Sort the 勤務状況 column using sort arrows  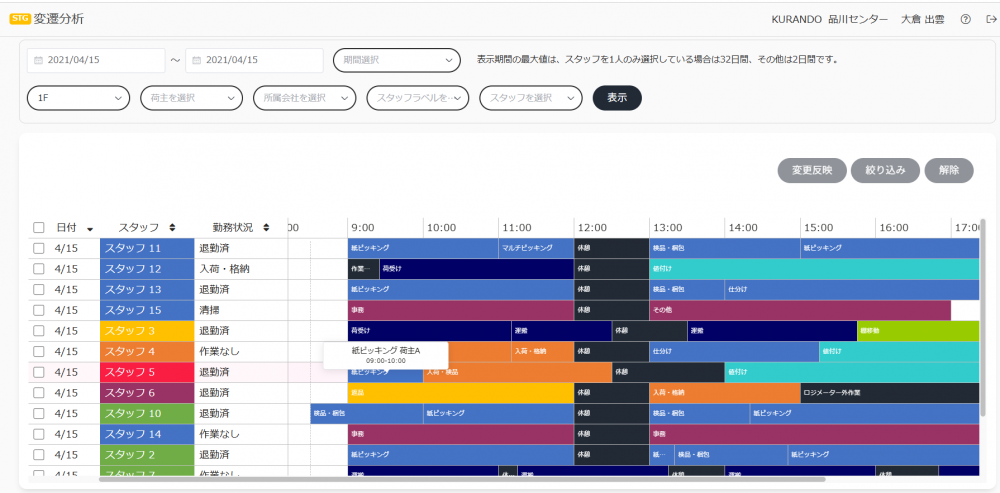[x=266, y=228]
